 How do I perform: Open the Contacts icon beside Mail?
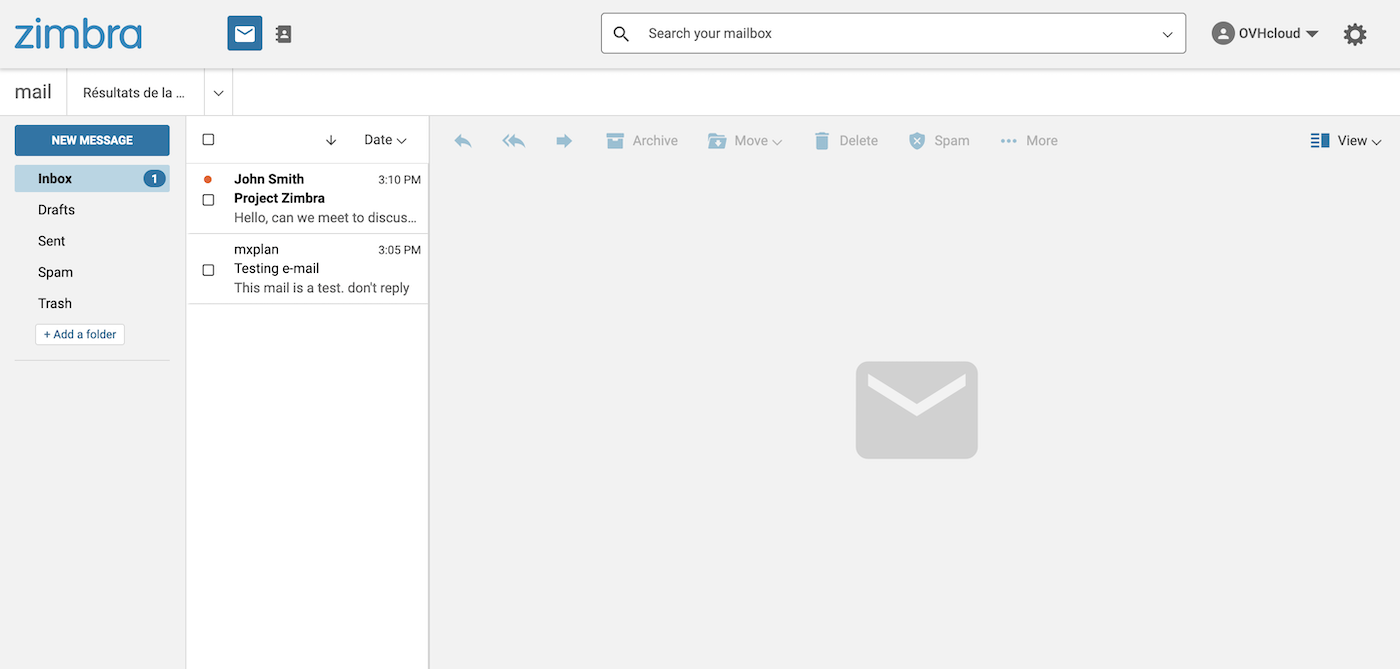pos(282,33)
